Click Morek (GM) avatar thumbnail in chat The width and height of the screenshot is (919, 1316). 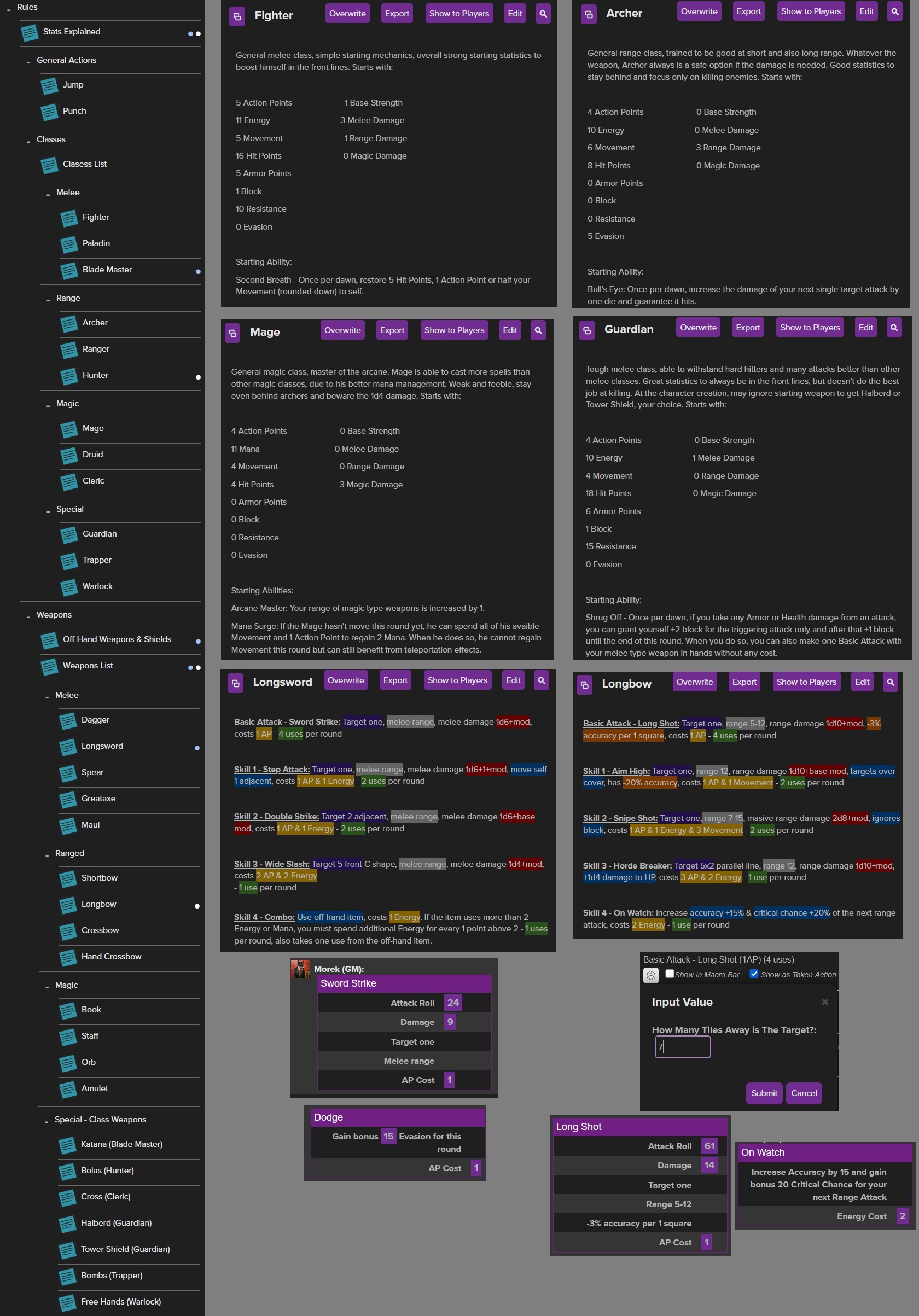[x=300, y=969]
